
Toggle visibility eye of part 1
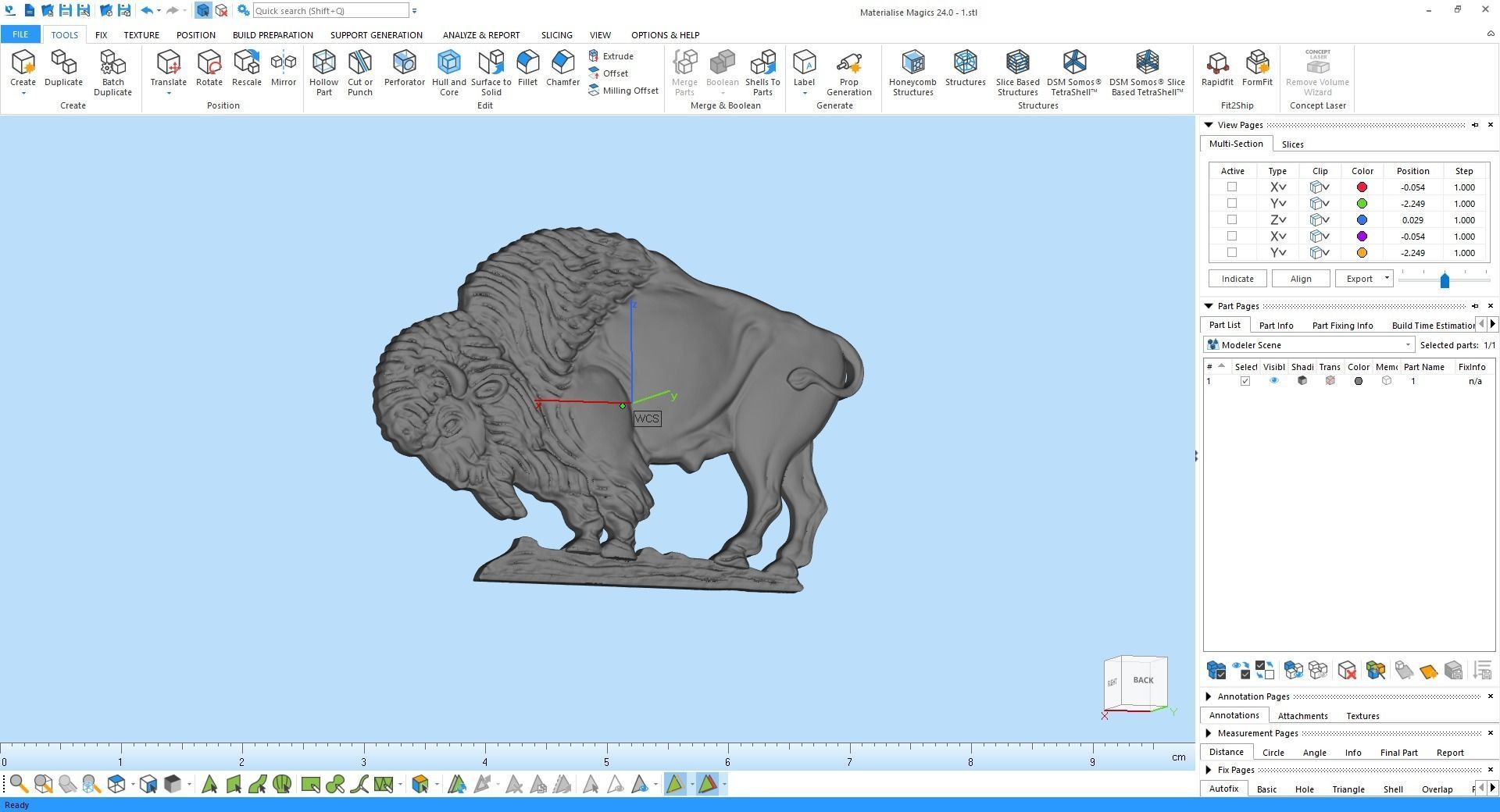[1273, 381]
